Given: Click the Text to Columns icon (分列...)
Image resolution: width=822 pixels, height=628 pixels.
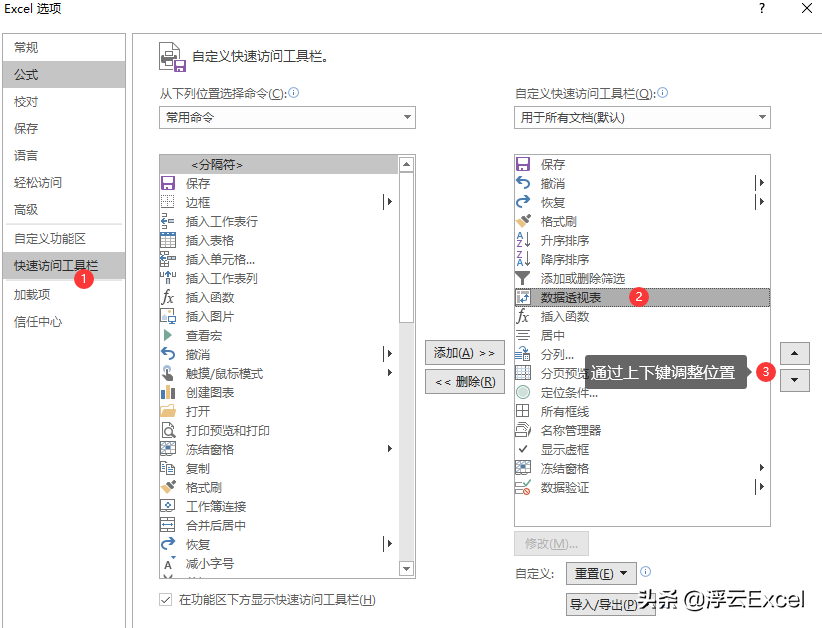Looking at the screenshot, I should coord(523,354).
